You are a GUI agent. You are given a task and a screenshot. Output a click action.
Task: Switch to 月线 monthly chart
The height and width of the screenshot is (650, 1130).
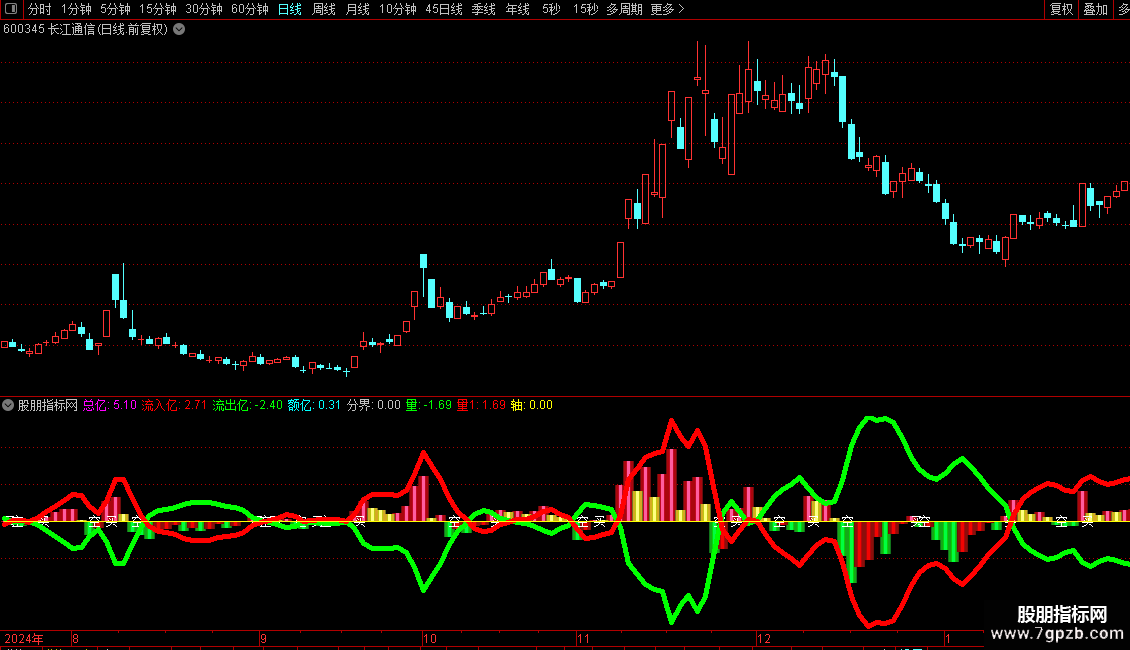coord(357,9)
